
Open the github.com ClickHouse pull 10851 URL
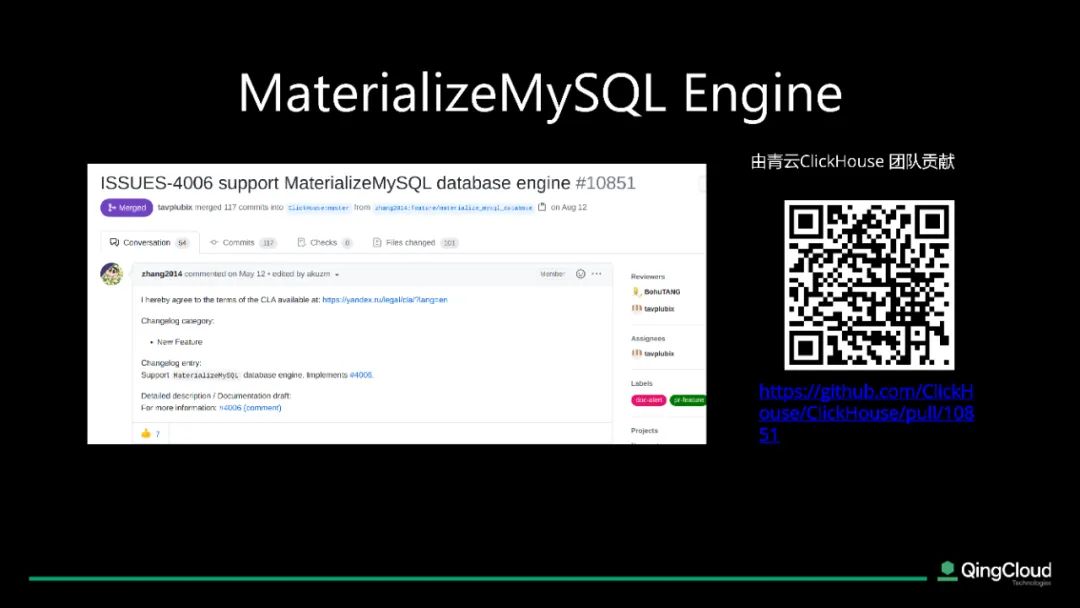tap(866, 412)
